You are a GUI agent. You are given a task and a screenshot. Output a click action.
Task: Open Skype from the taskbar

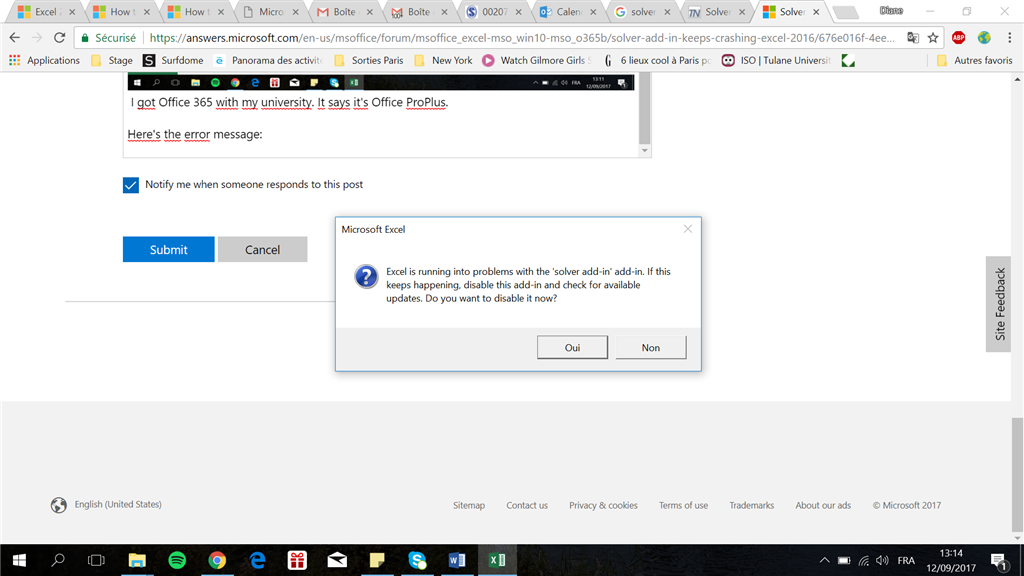pos(417,560)
